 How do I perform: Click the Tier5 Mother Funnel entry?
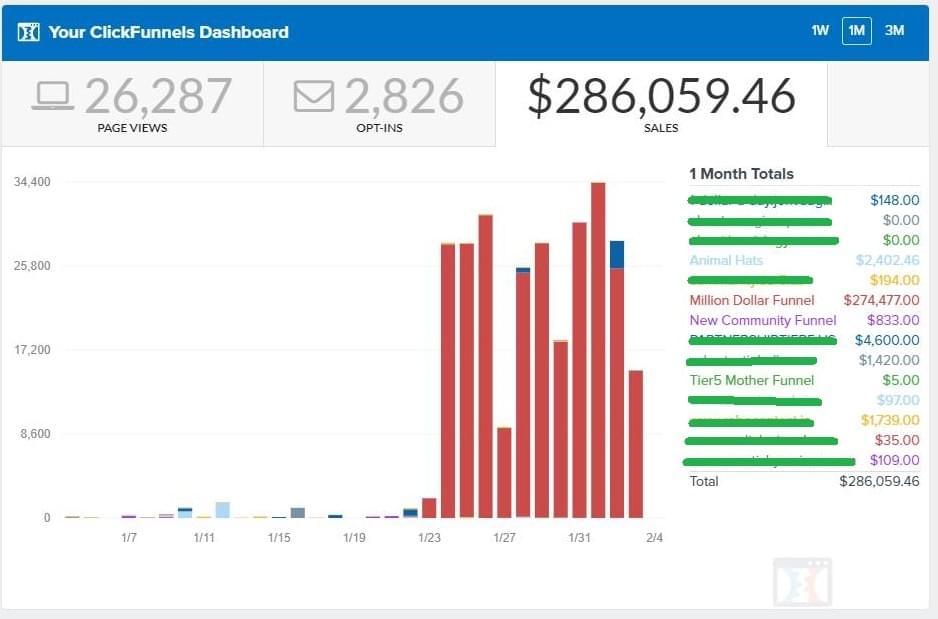tap(751, 380)
